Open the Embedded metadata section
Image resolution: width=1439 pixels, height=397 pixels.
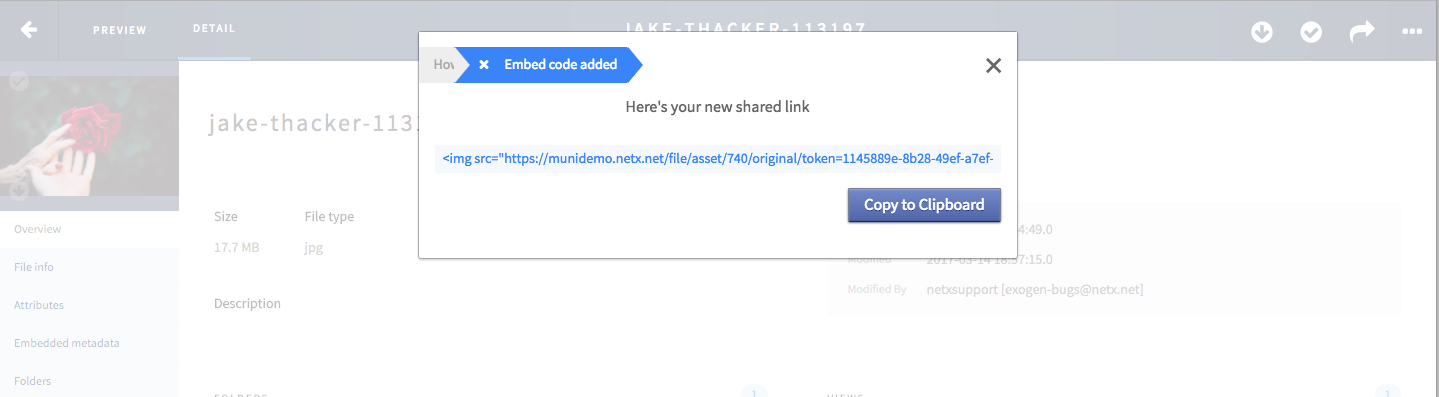point(89,343)
